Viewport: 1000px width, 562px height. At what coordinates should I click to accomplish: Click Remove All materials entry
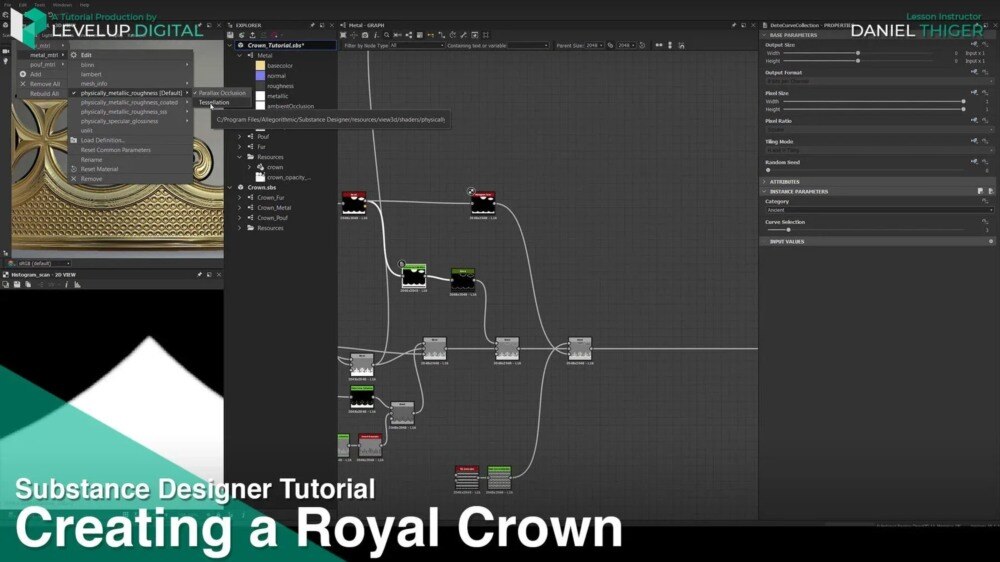coord(45,84)
